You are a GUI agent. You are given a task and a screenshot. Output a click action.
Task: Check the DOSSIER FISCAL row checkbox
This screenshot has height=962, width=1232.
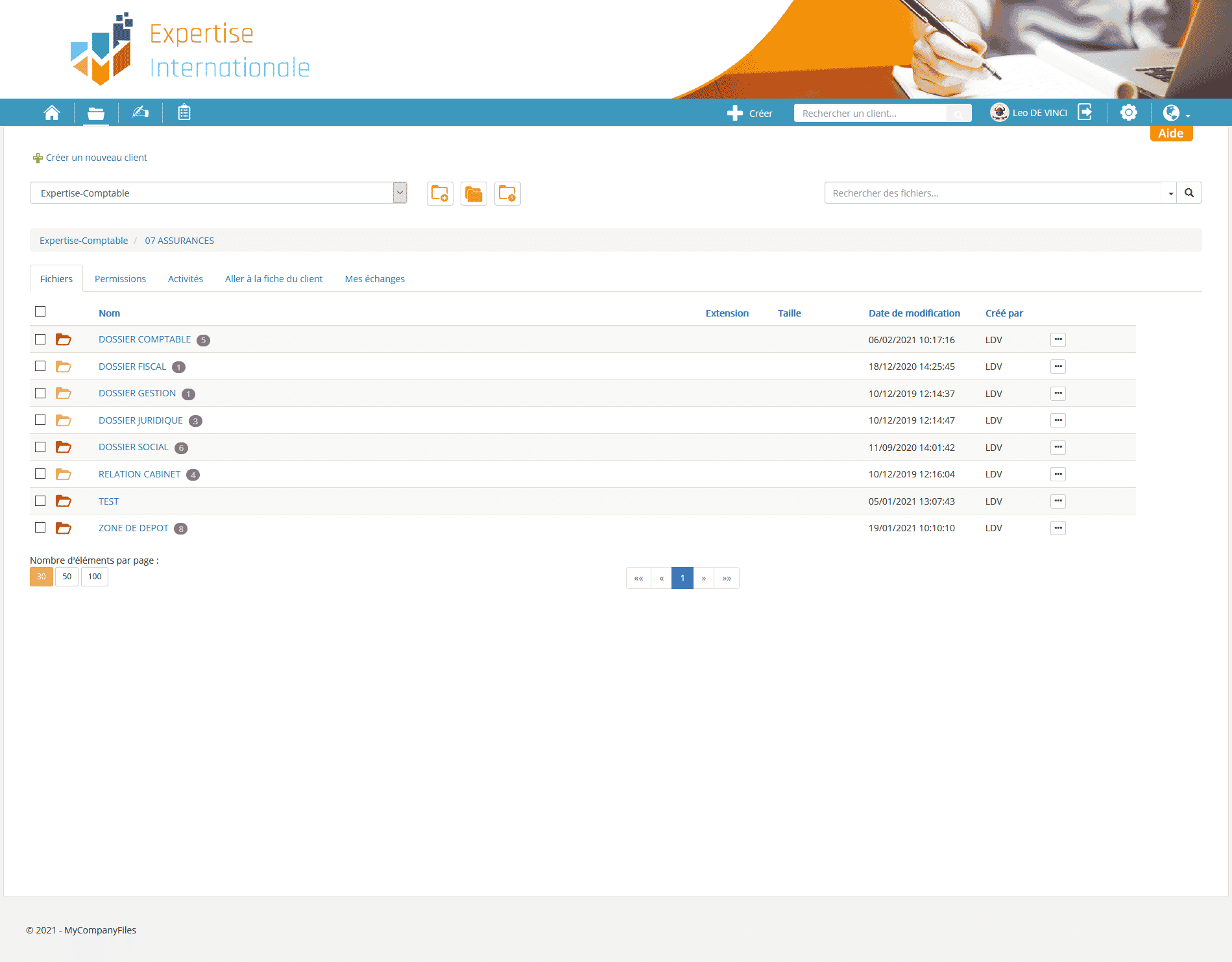[x=40, y=366]
